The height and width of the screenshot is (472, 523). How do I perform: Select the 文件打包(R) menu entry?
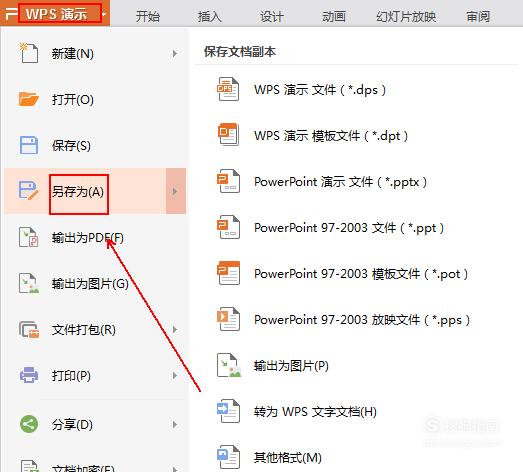point(83,330)
